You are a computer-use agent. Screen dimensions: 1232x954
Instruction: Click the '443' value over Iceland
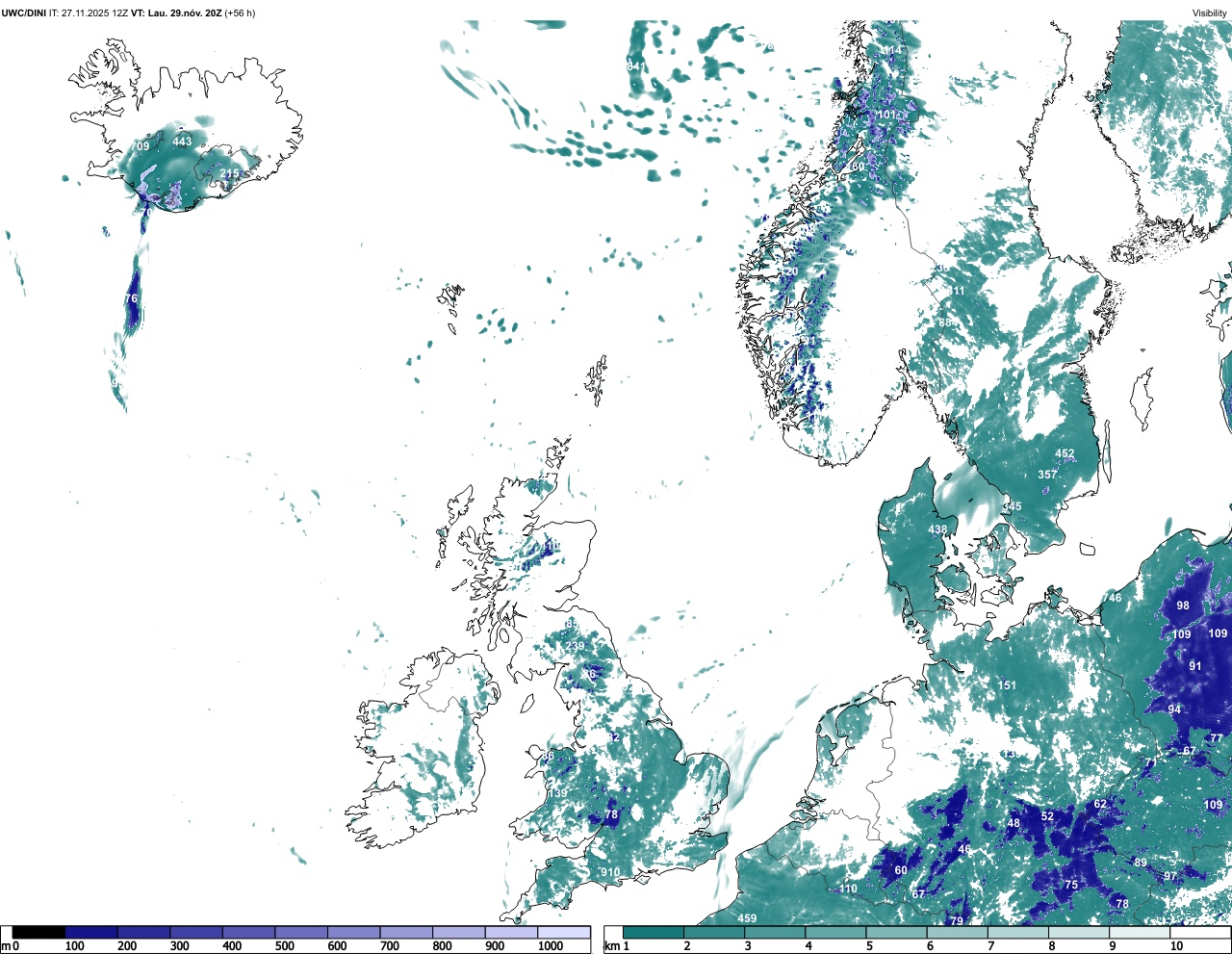coord(182,142)
